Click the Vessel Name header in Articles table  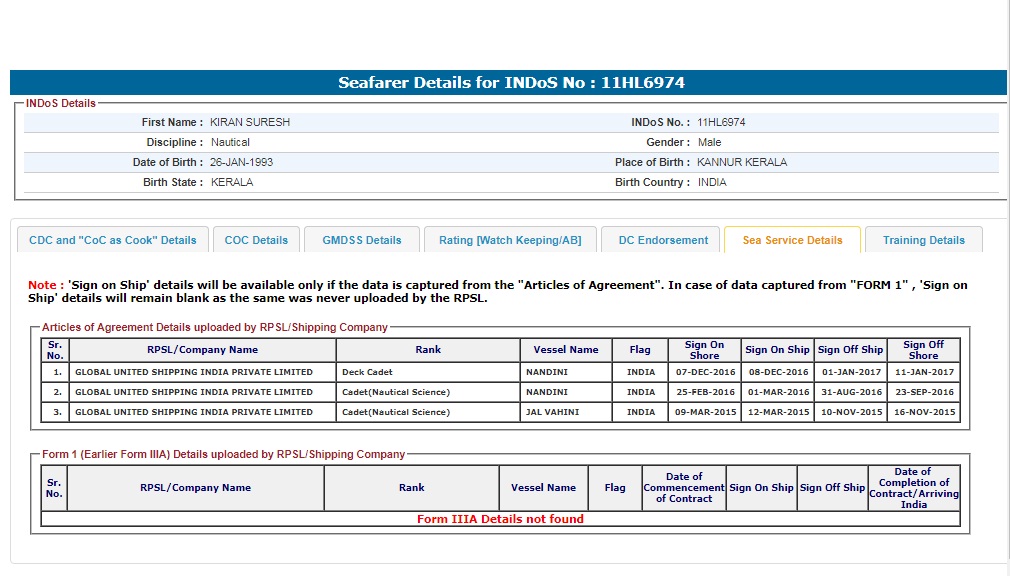[x=566, y=350]
